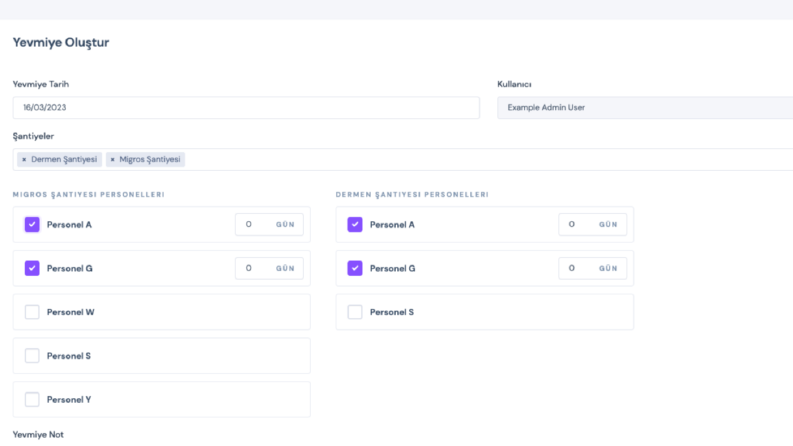Click the Migros Şantiyesi Personelleri section title
The image size is (793, 446).
point(89,195)
